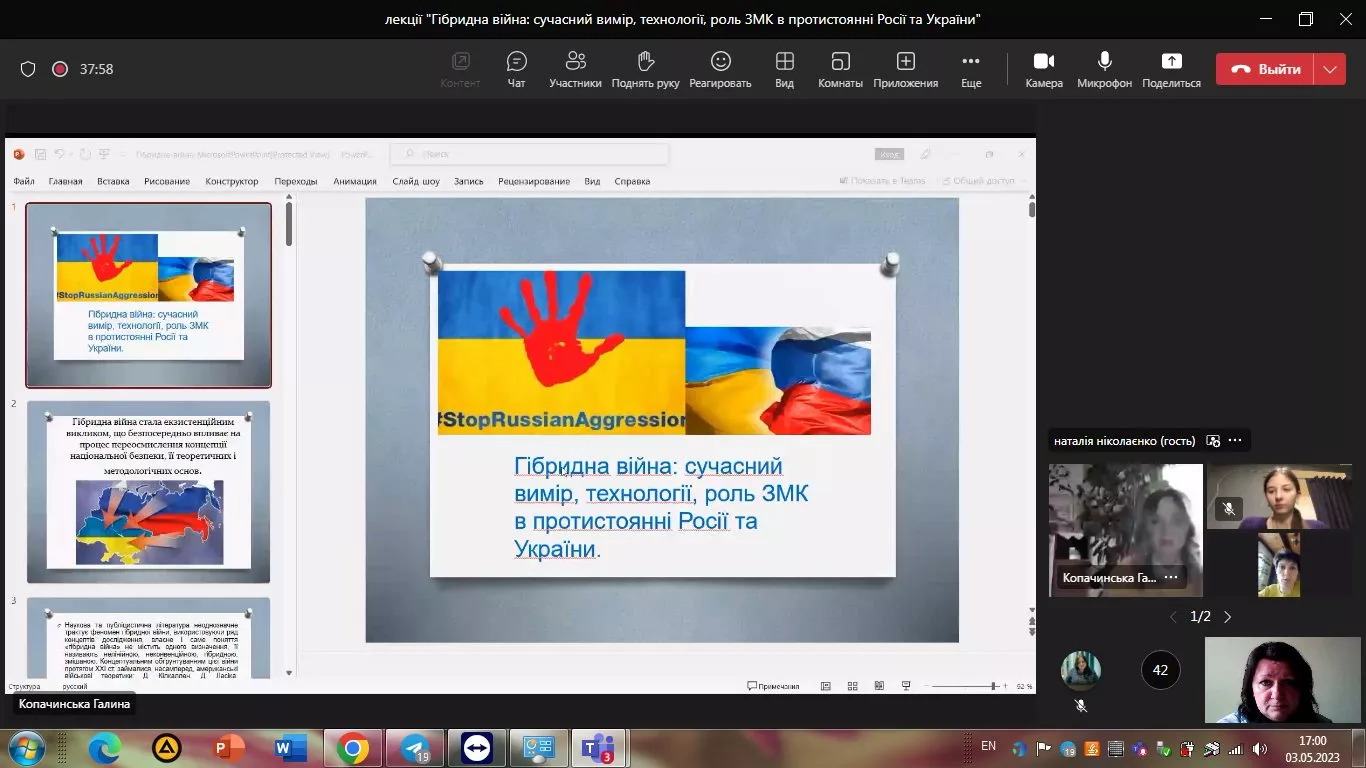The image size is (1366, 768).
Task: Switch to the Вставка ribbon tab
Action: 112,181
